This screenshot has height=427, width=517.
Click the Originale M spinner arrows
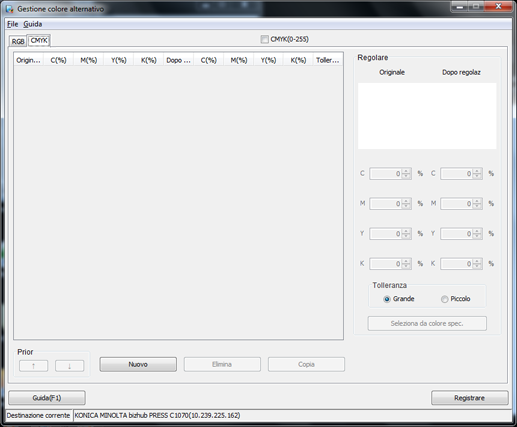406,204
